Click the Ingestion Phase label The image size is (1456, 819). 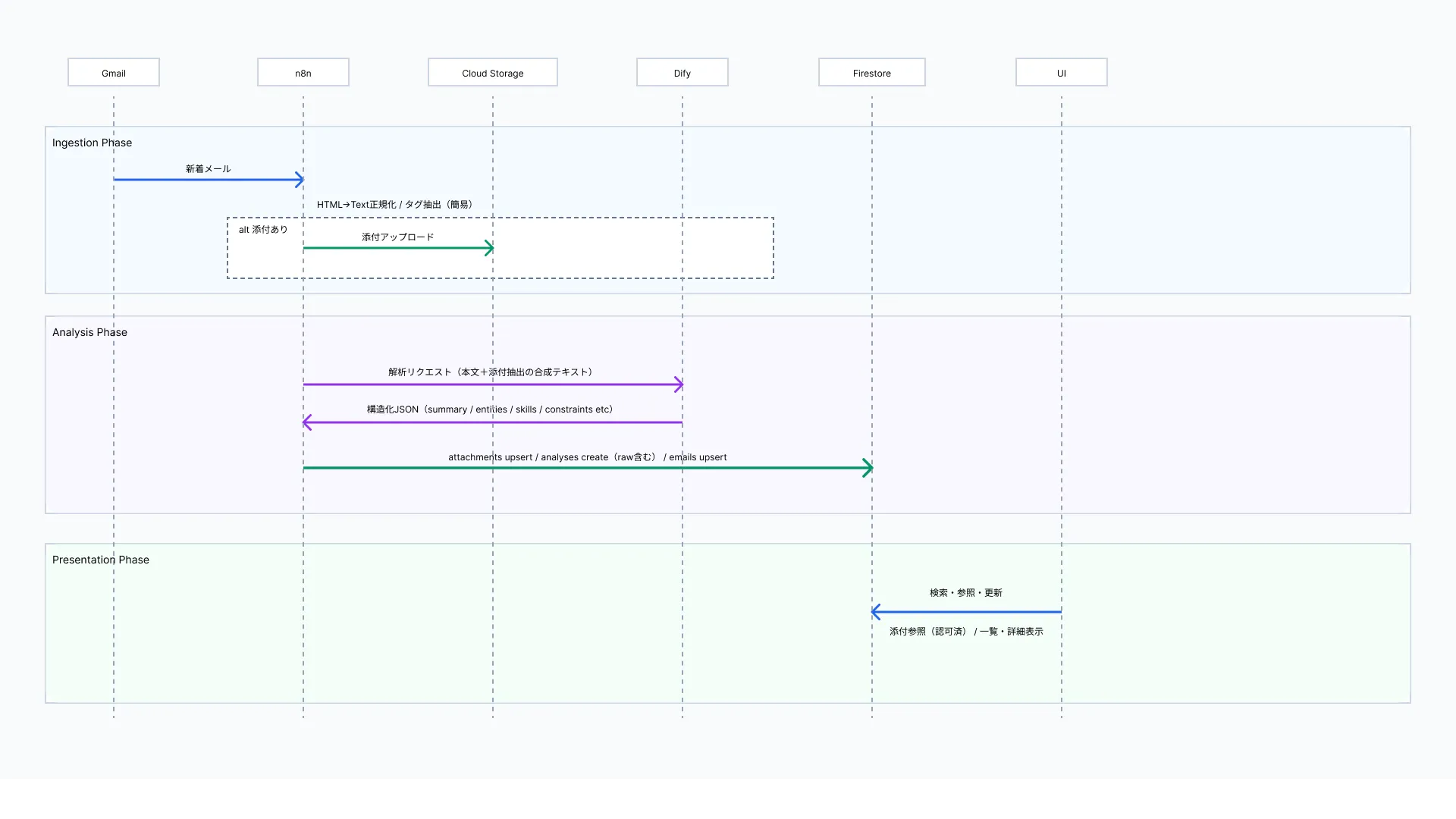pyautogui.click(x=92, y=143)
